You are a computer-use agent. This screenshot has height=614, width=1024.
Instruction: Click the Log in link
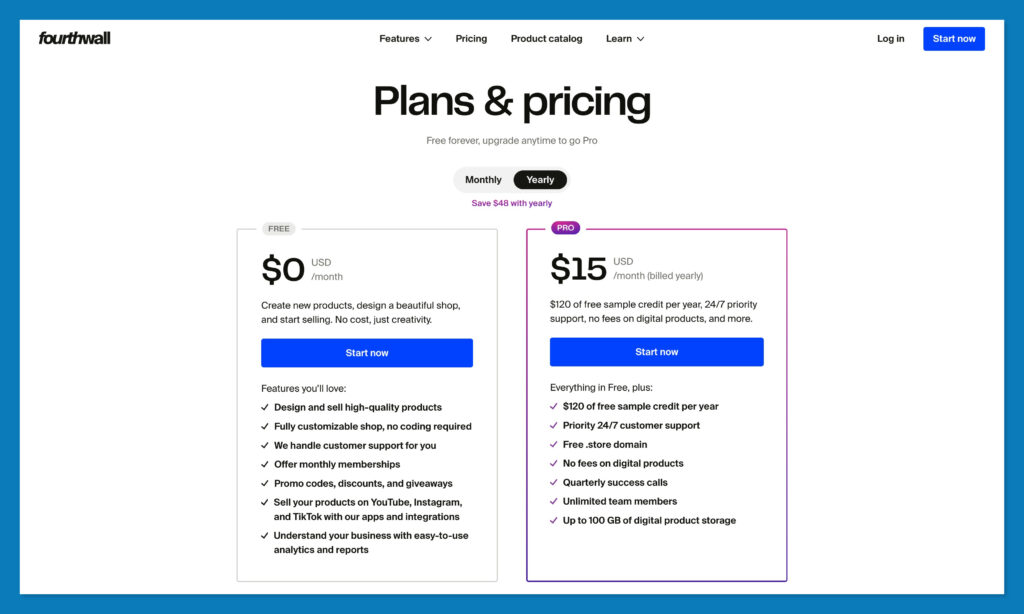(x=890, y=38)
